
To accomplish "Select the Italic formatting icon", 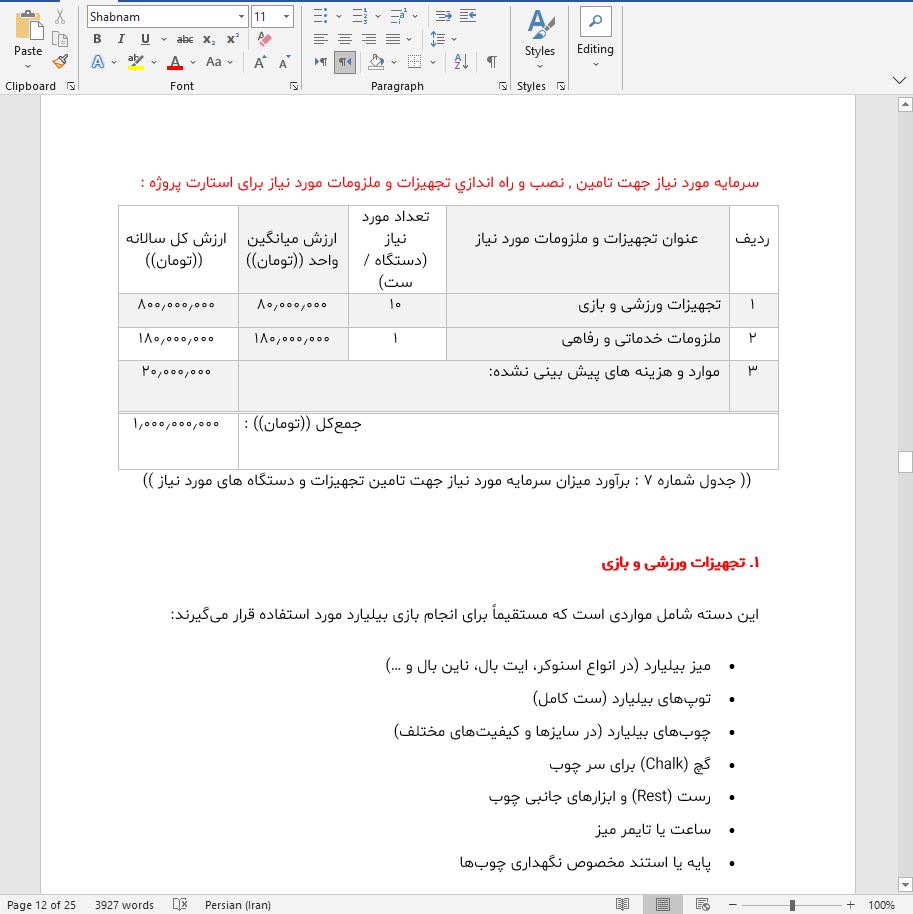I will [x=121, y=39].
